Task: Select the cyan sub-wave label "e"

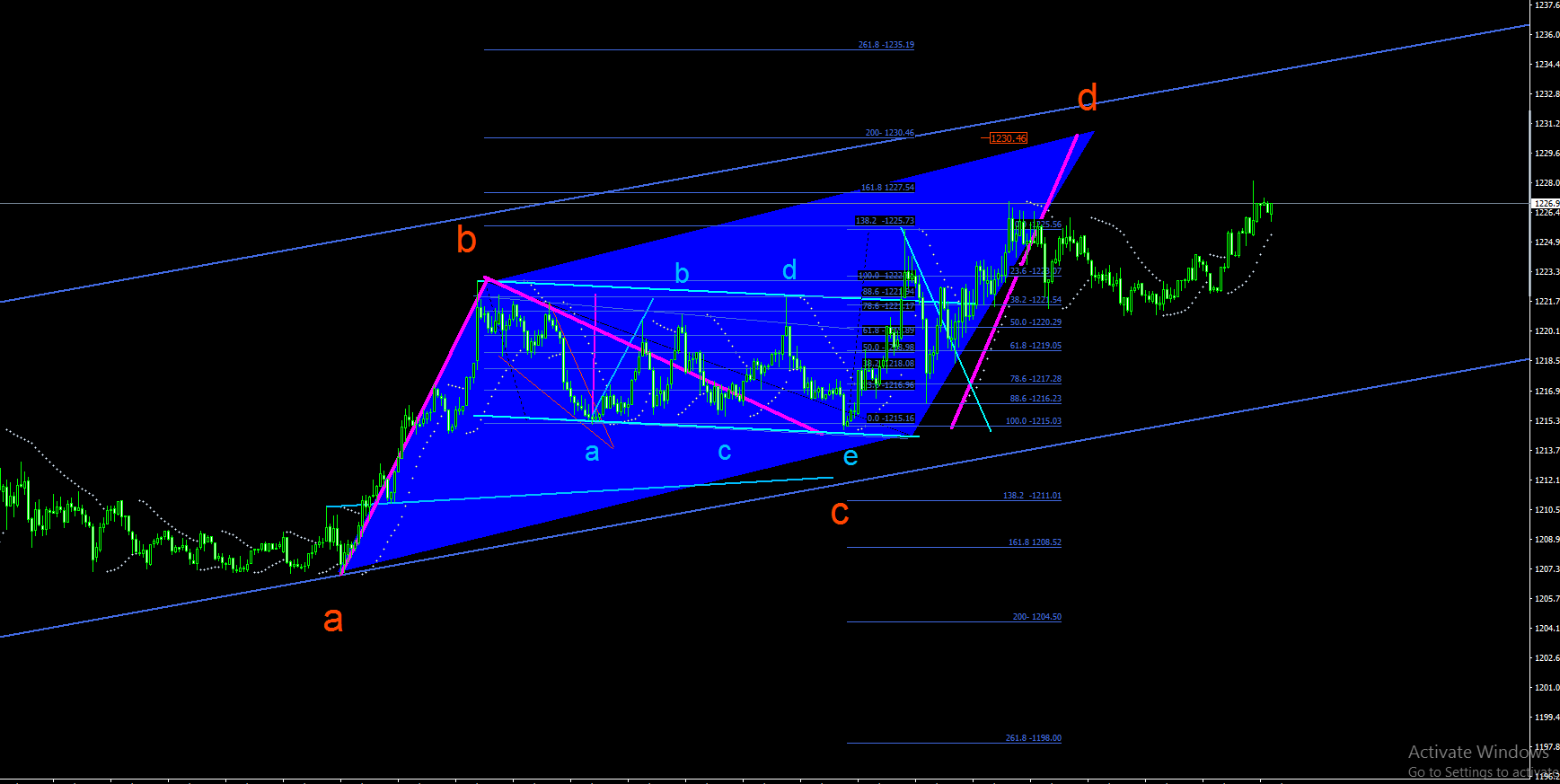Action: (851, 457)
